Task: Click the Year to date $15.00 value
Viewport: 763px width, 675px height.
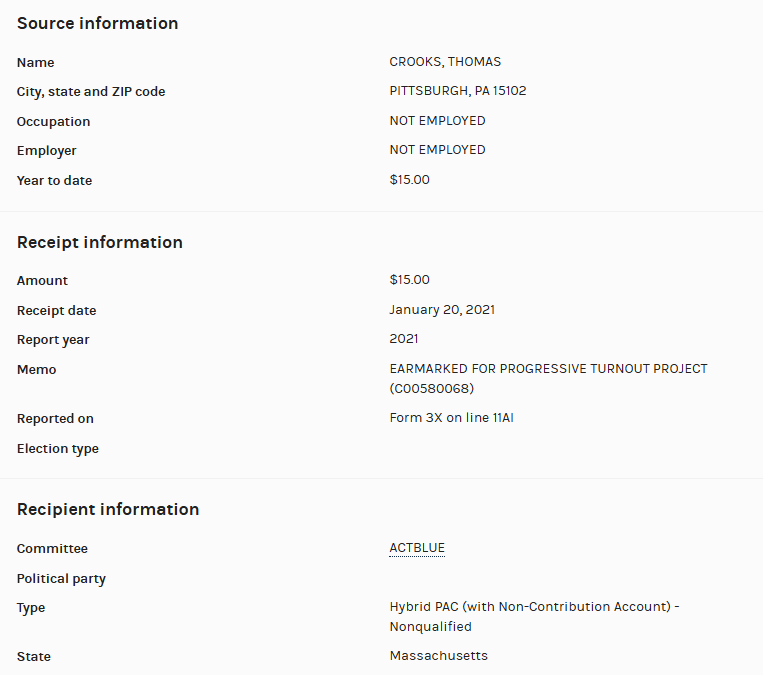Action: (409, 180)
